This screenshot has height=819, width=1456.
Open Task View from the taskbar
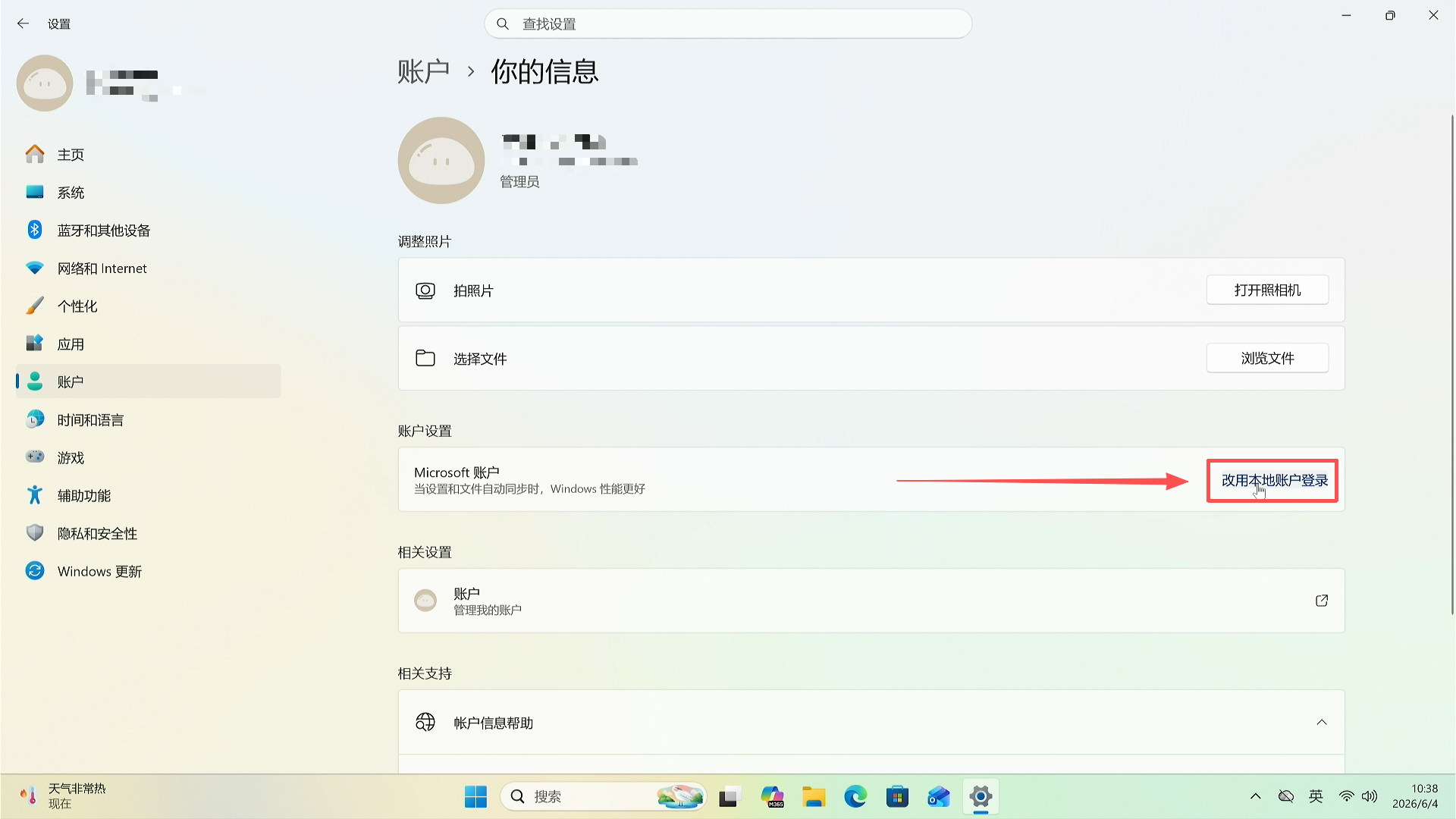pyautogui.click(x=730, y=796)
